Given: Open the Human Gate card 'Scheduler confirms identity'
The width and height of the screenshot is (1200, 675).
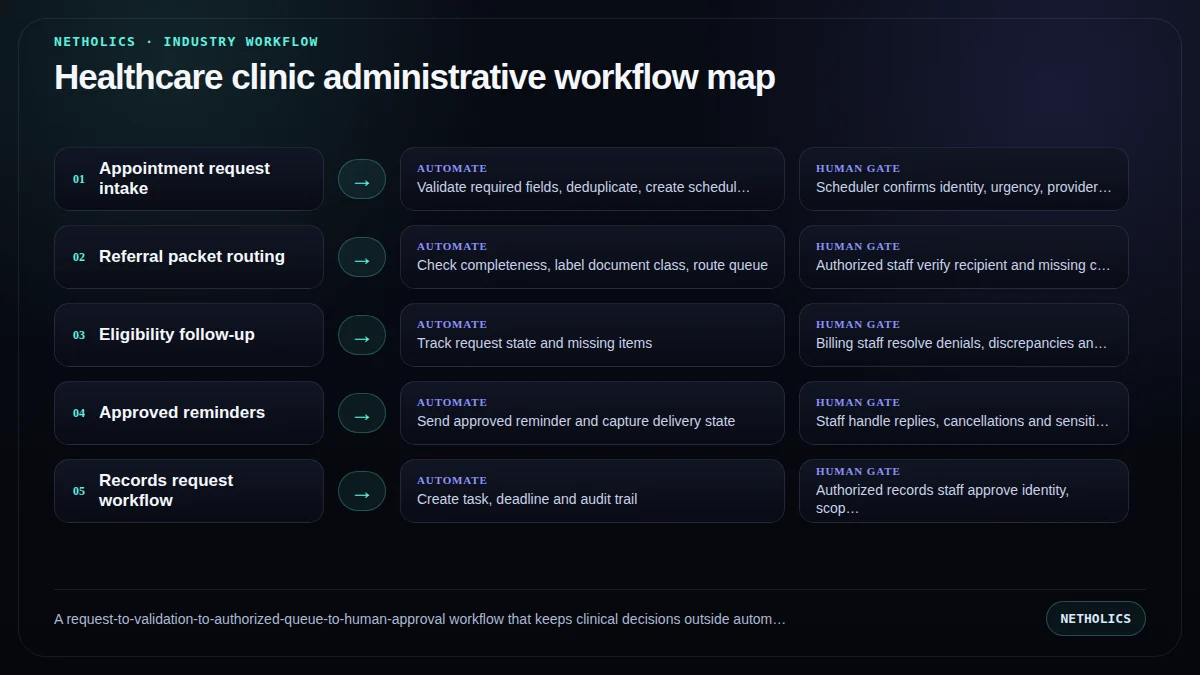Looking at the screenshot, I should [x=964, y=179].
